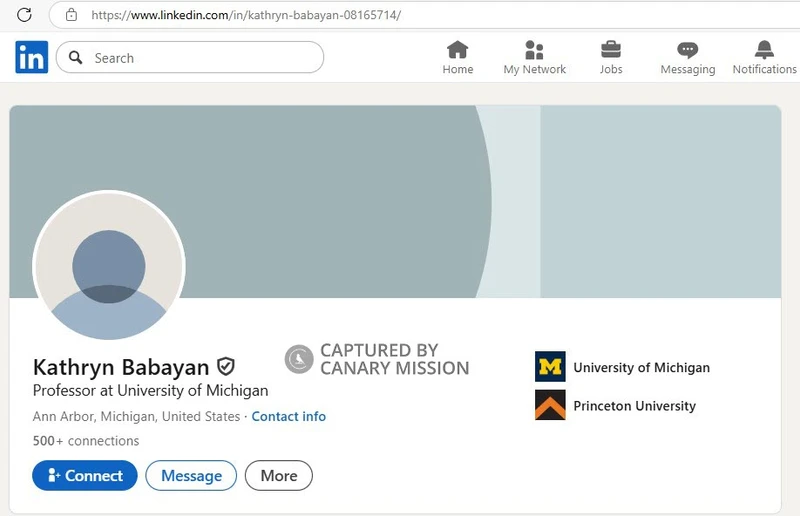Click the site info lock icon

pyautogui.click(x=70, y=15)
